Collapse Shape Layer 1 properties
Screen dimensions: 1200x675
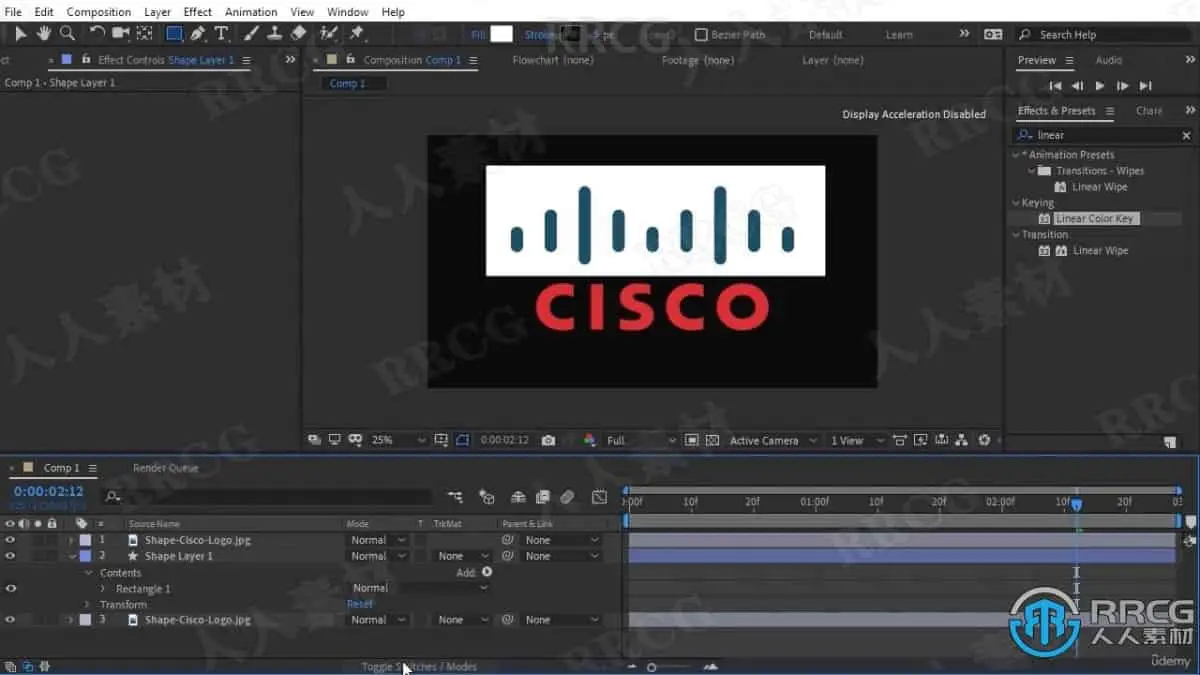tap(71, 556)
